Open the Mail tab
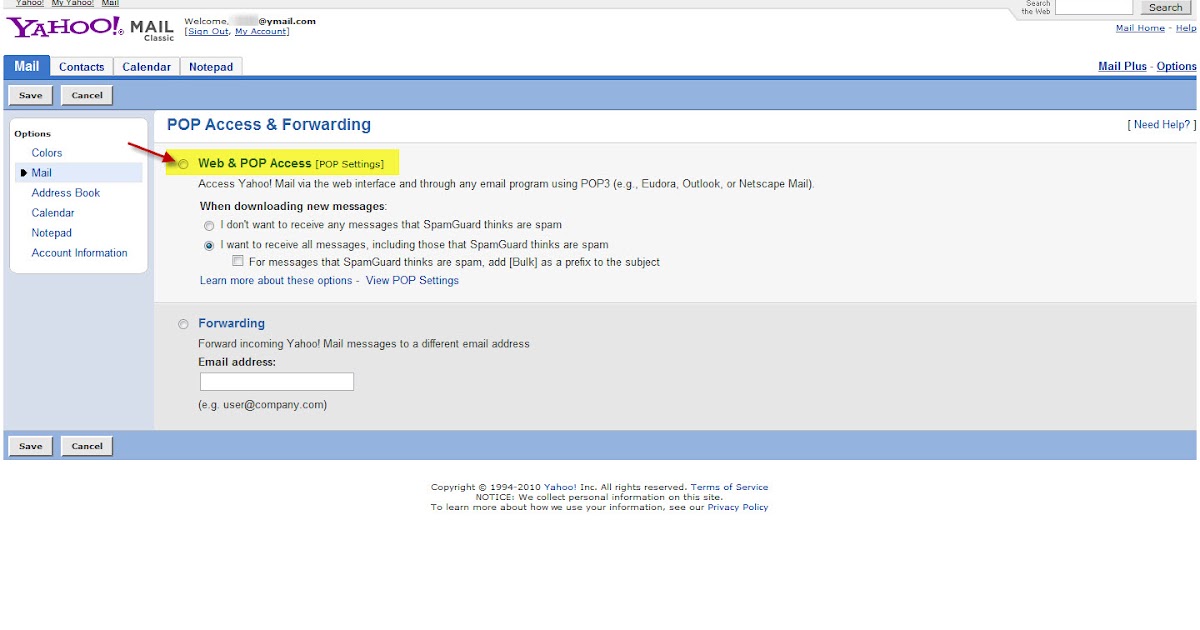 coord(27,66)
